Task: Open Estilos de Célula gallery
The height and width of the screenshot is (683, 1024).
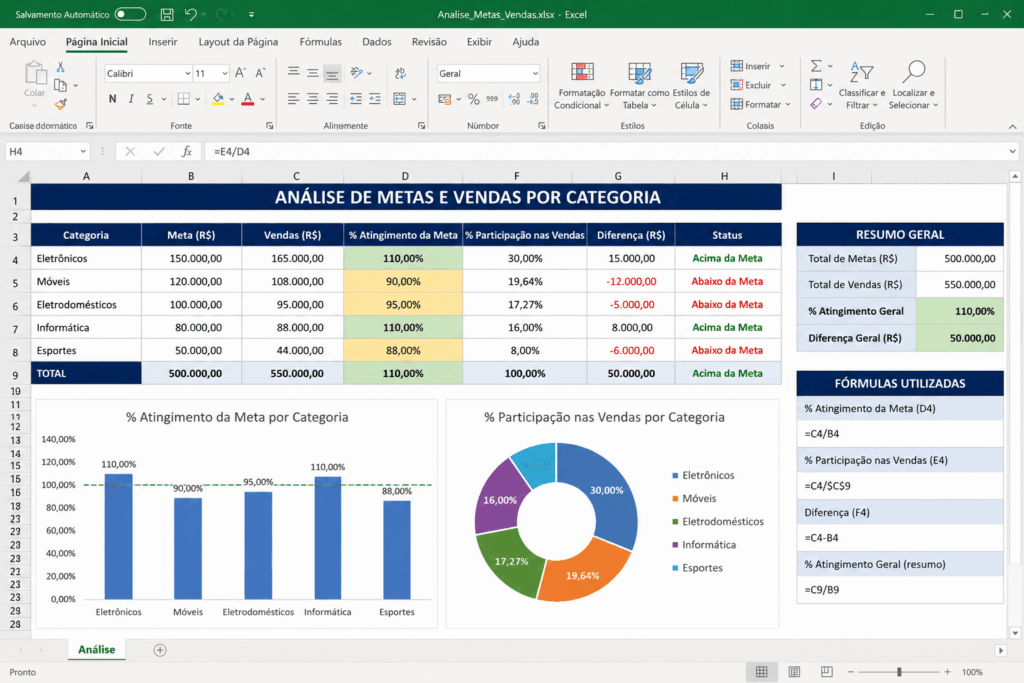Action: coord(691,86)
